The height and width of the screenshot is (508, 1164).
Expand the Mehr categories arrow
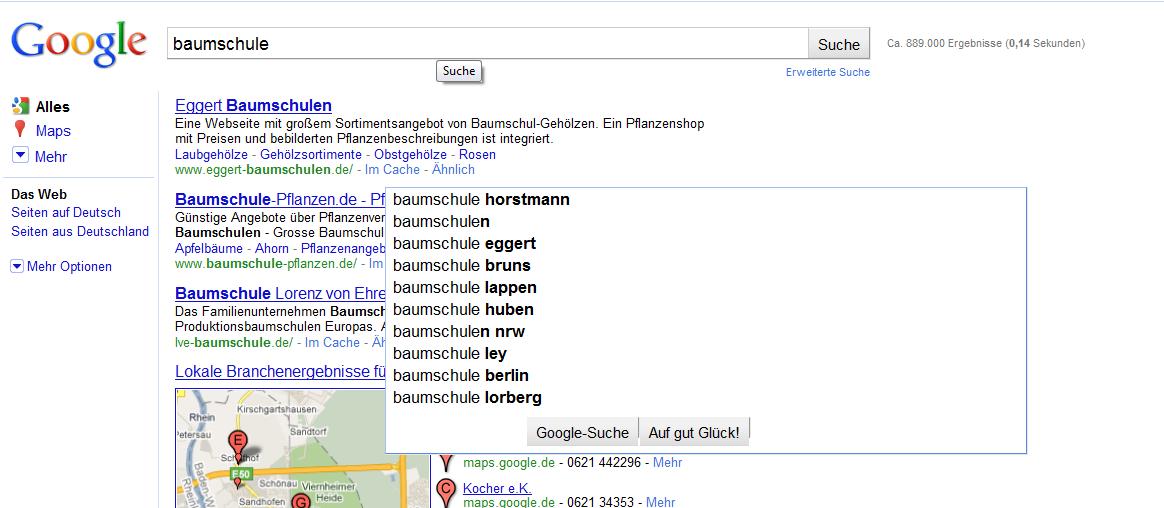point(21,156)
